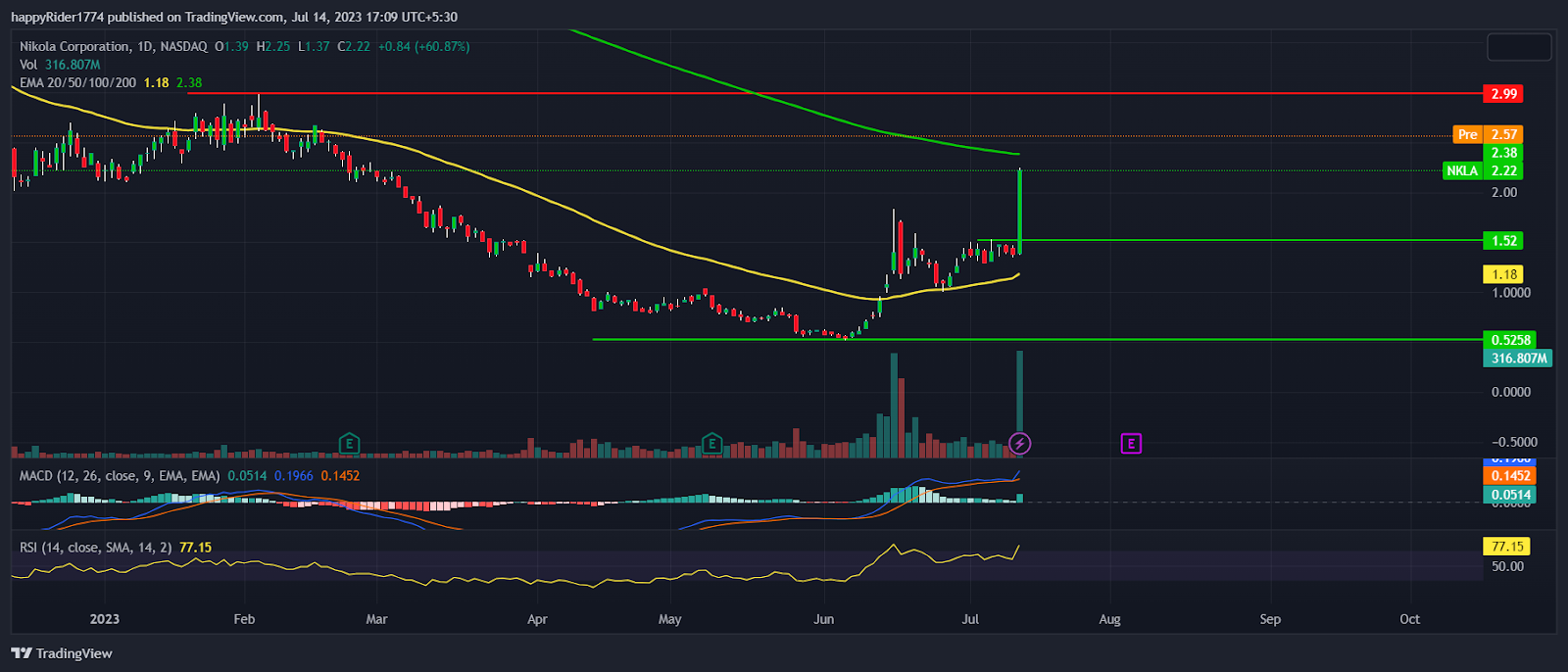This screenshot has width=1568, height=672.
Task: Click the 50.00 tick on RSI axis
Action: pos(1507,566)
